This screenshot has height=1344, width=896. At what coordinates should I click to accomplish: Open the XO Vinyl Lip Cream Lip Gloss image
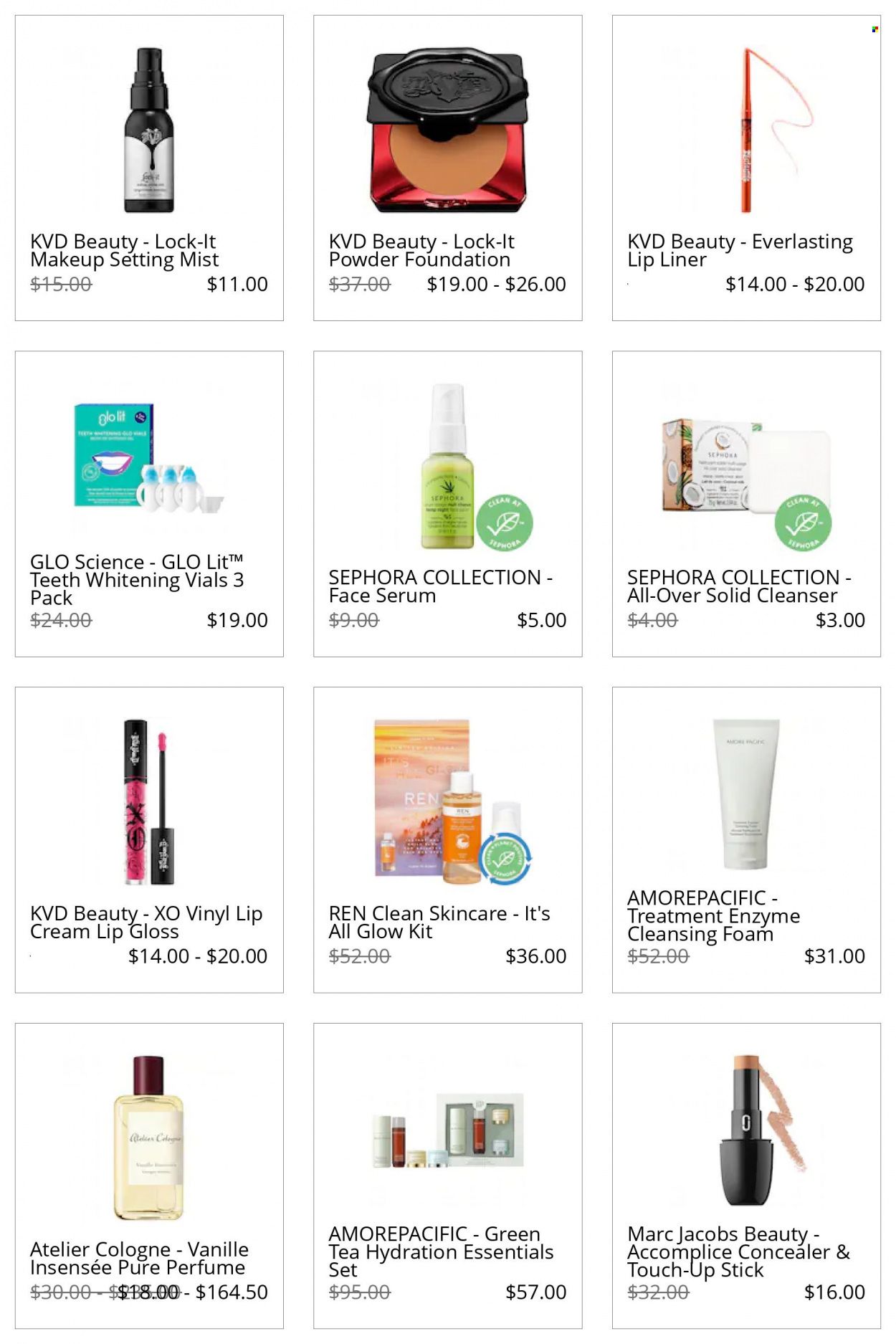pyautogui.click(x=149, y=801)
